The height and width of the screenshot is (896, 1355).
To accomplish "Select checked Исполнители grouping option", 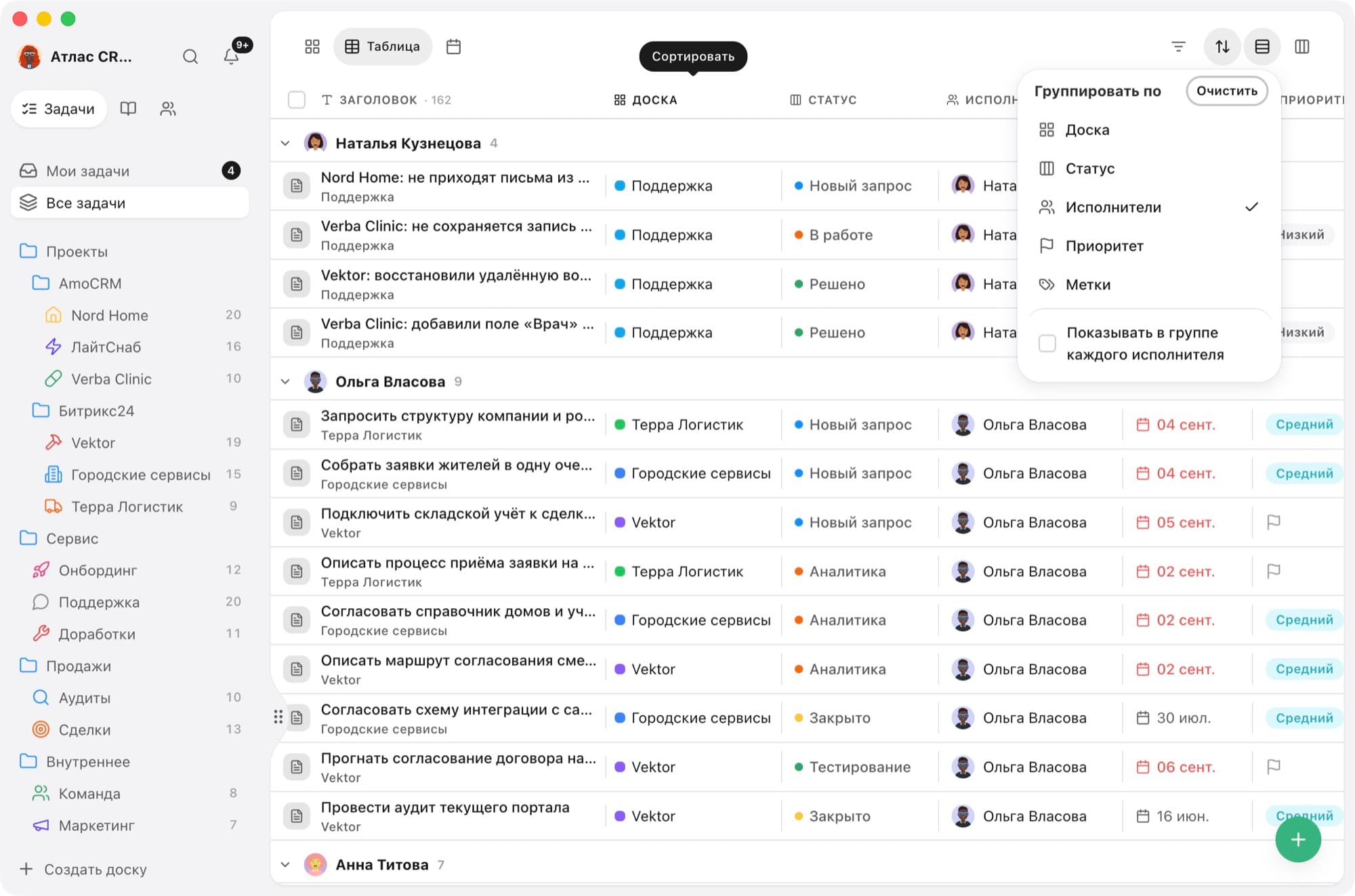I will click(1149, 207).
